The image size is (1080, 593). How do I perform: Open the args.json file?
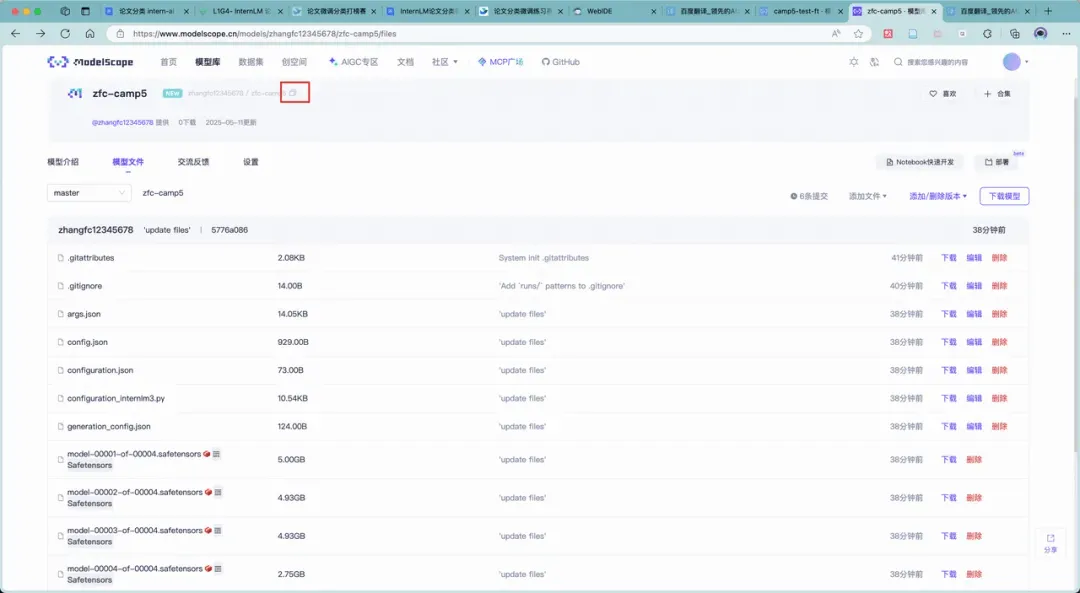[x=84, y=314]
